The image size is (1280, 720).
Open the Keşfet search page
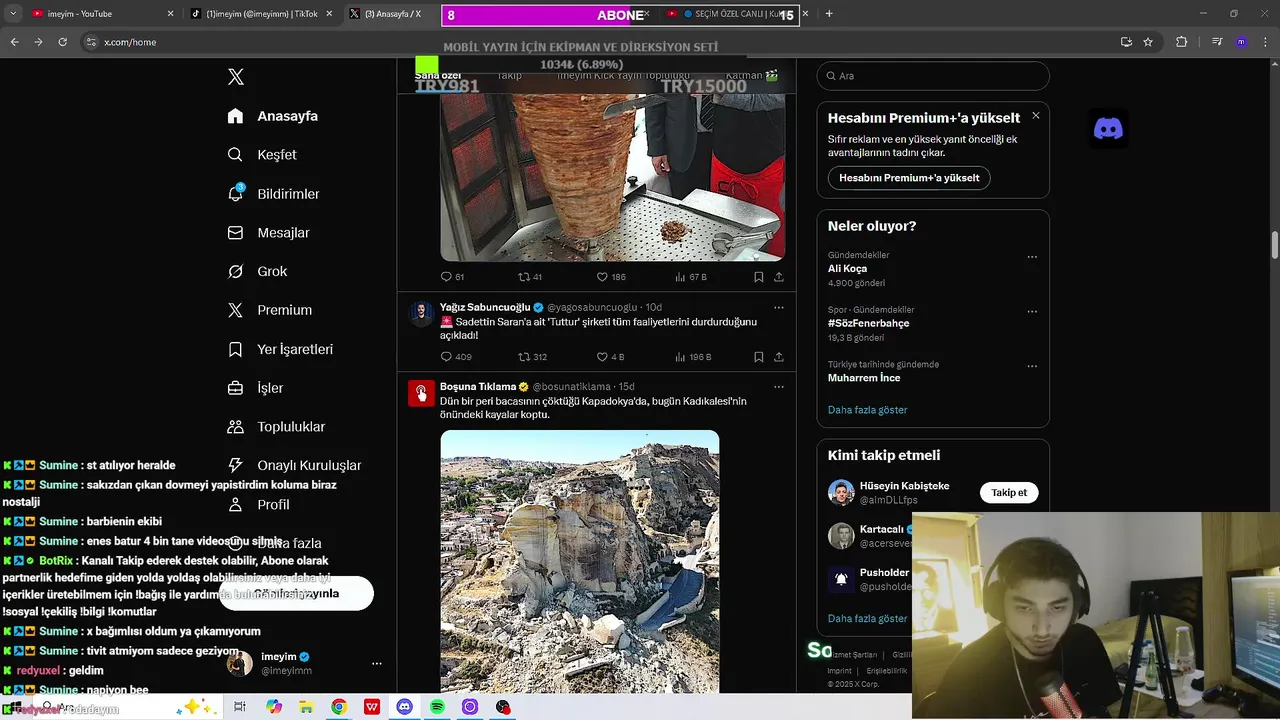(x=263, y=155)
